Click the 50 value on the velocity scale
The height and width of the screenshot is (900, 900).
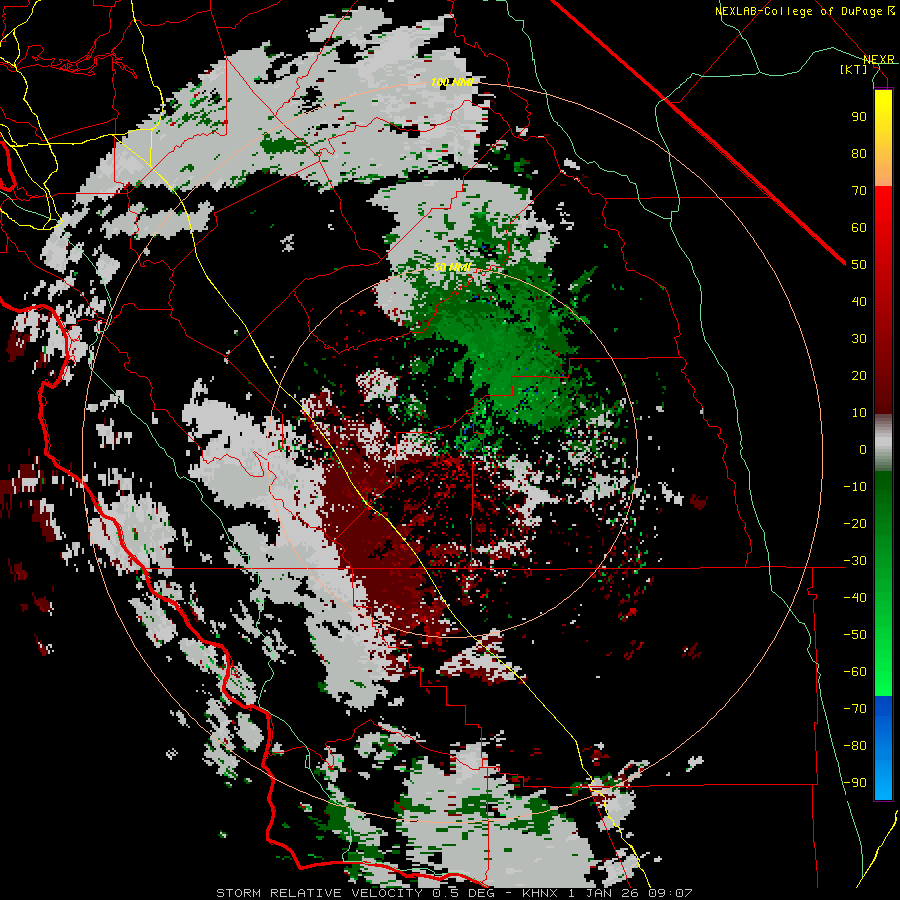tap(859, 265)
